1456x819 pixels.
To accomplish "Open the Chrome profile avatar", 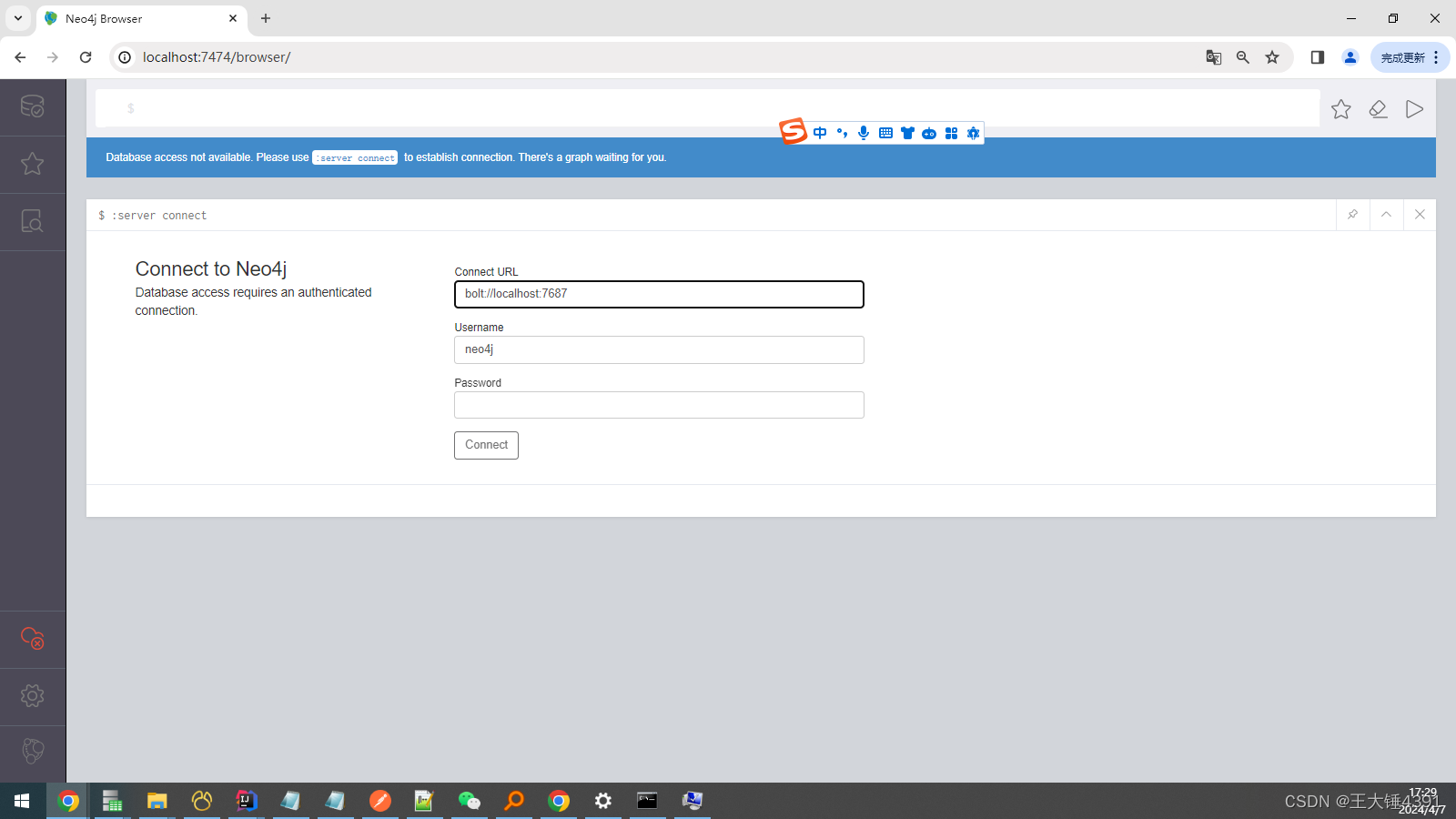I will [x=1350, y=57].
